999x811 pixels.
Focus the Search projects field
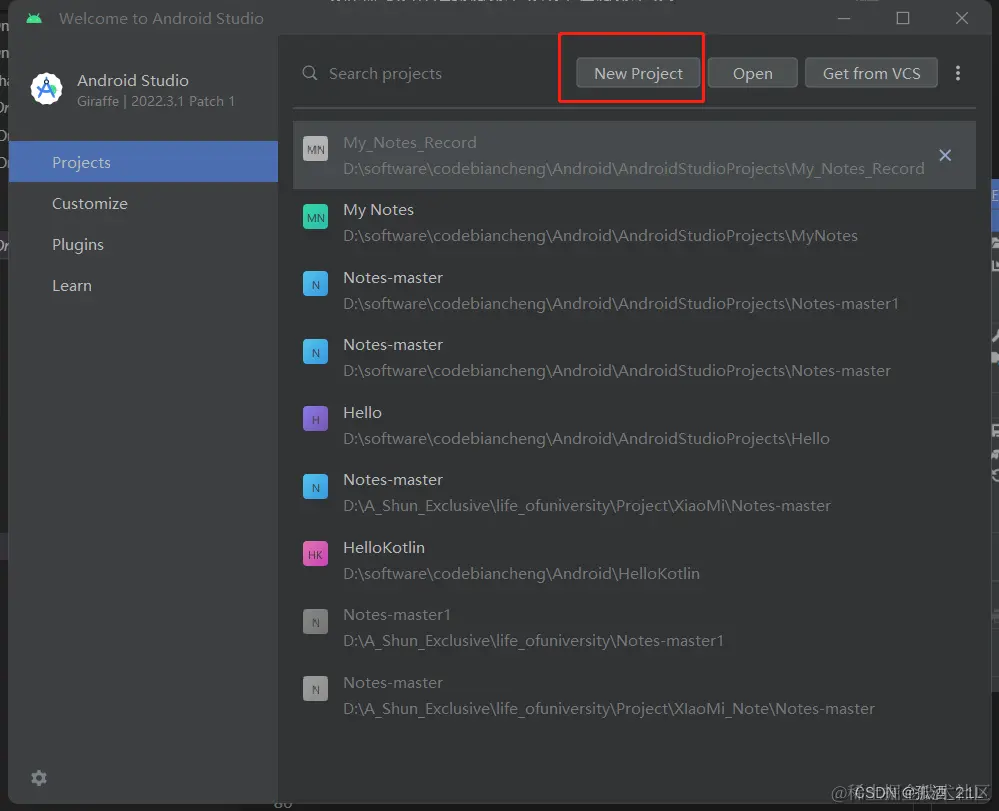[x=433, y=73]
